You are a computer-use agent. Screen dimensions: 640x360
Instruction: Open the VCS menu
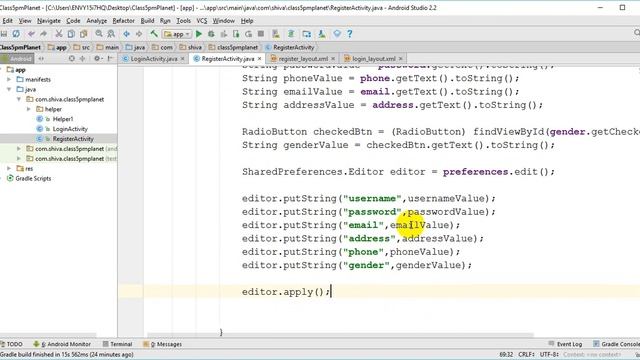[x=202, y=21]
